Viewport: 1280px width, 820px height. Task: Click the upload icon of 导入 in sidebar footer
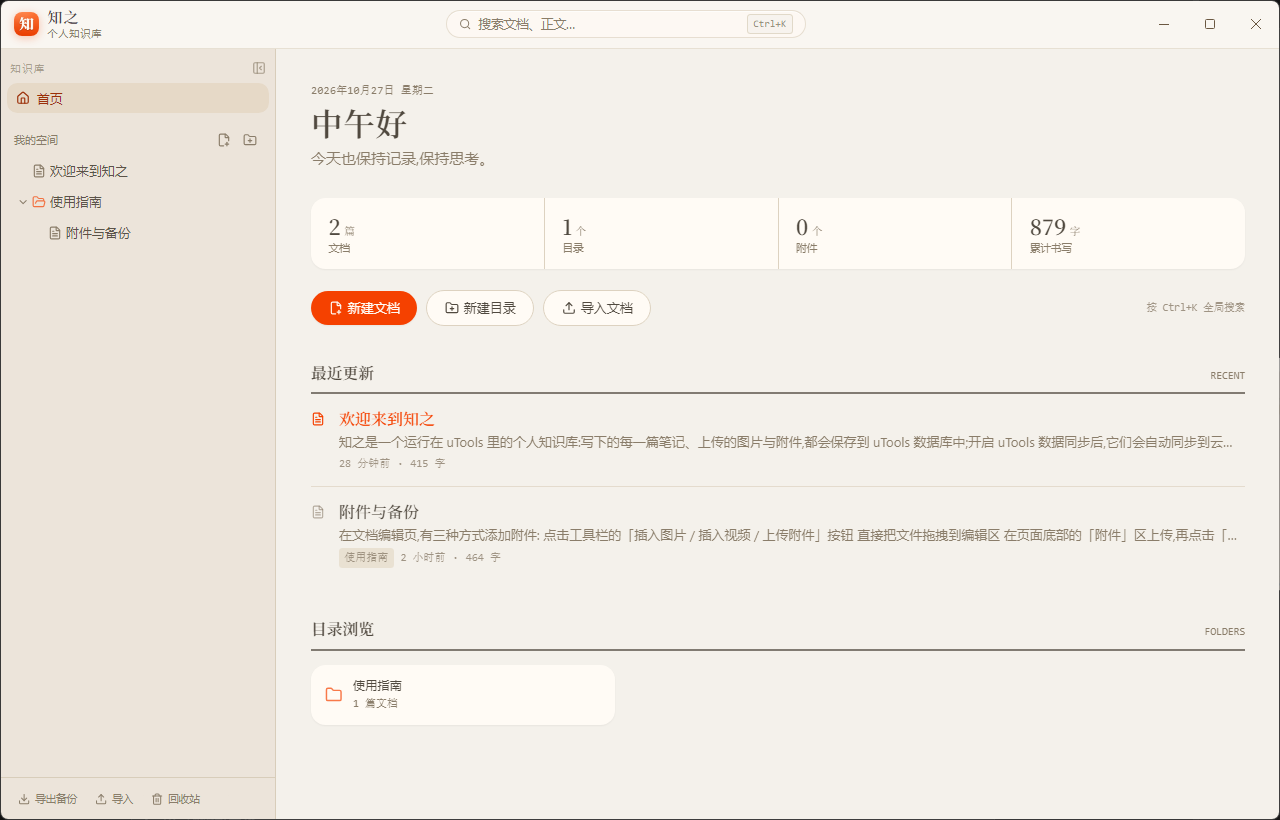pos(101,799)
